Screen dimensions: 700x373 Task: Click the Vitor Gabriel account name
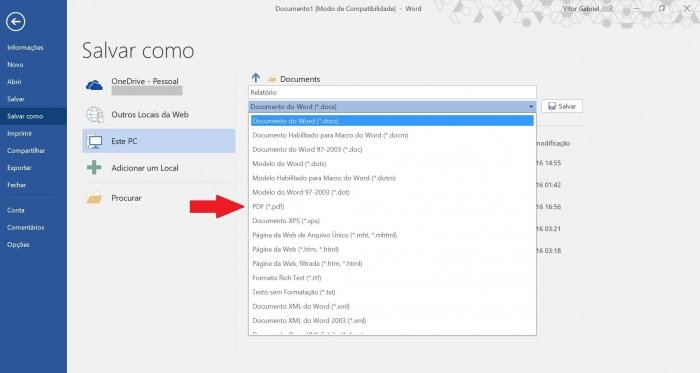pyautogui.click(x=580, y=8)
